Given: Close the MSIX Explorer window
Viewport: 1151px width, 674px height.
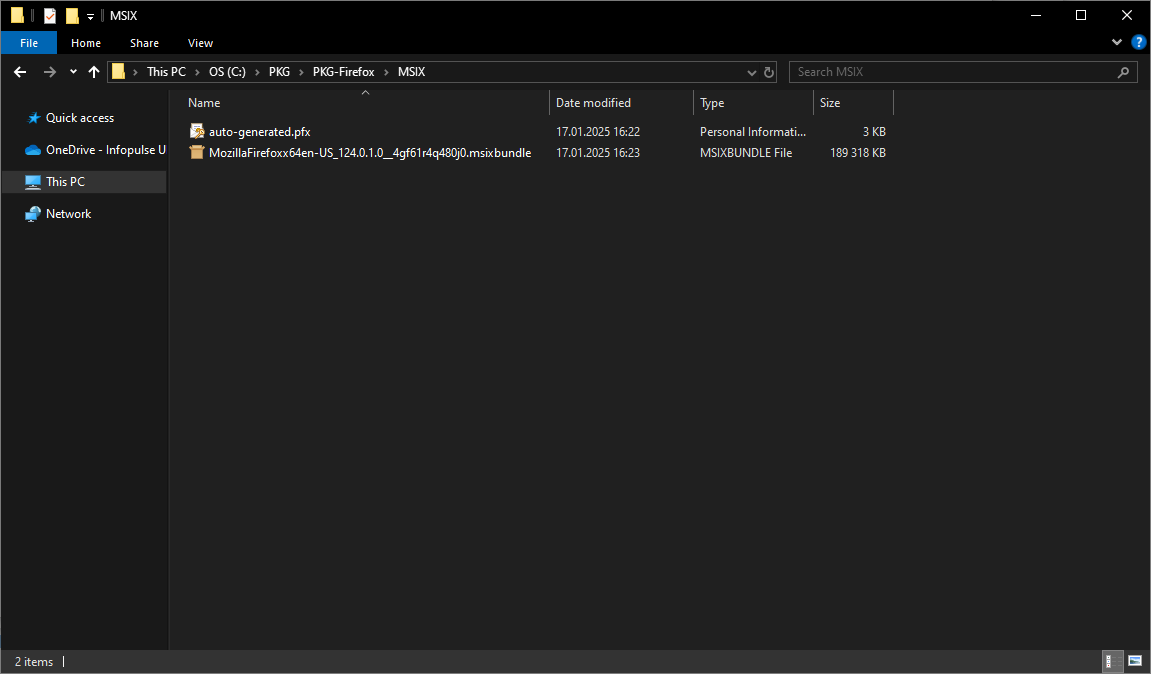Looking at the screenshot, I should [1127, 15].
